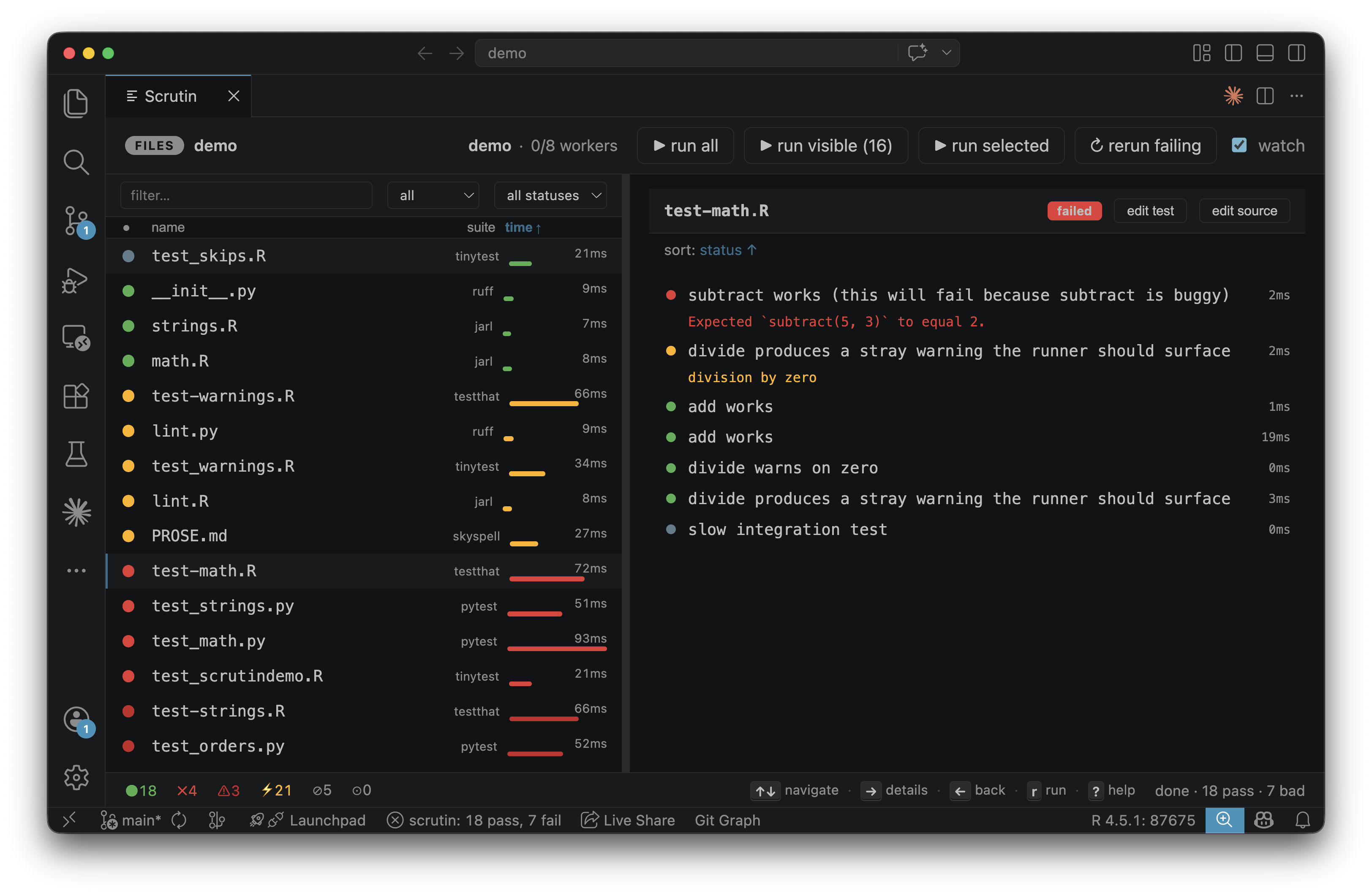Uncheck the watch checkbox
The width and height of the screenshot is (1372, 896).
click(x=1239, y=145)
